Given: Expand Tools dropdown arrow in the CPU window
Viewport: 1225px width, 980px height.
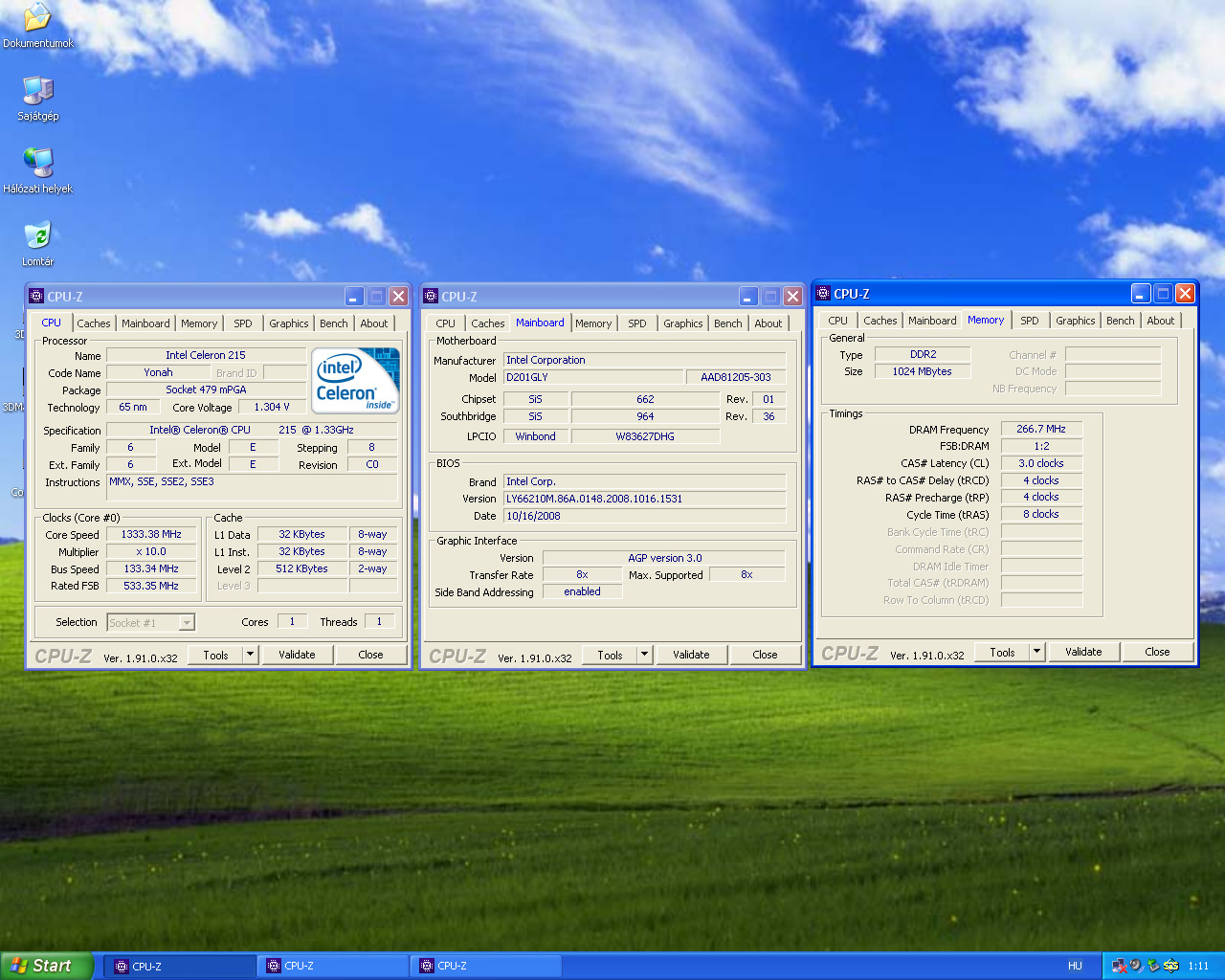Looking at the screenshot, I should [x=251, y=655].
